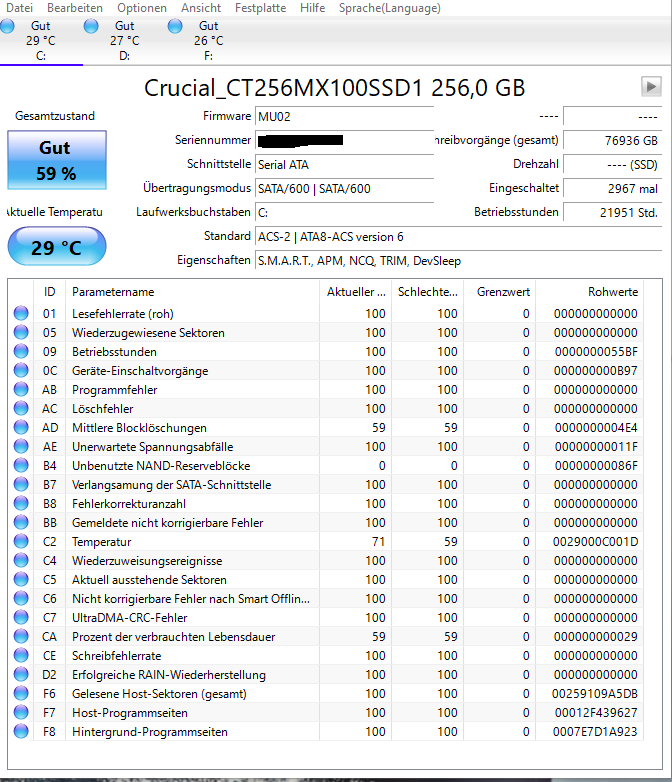The height and width of the screenshot is (782, 672).
Task: Click status icon of Unbenutzte NAND-Reserveblöcke row
Action: [x=21, y=465]
